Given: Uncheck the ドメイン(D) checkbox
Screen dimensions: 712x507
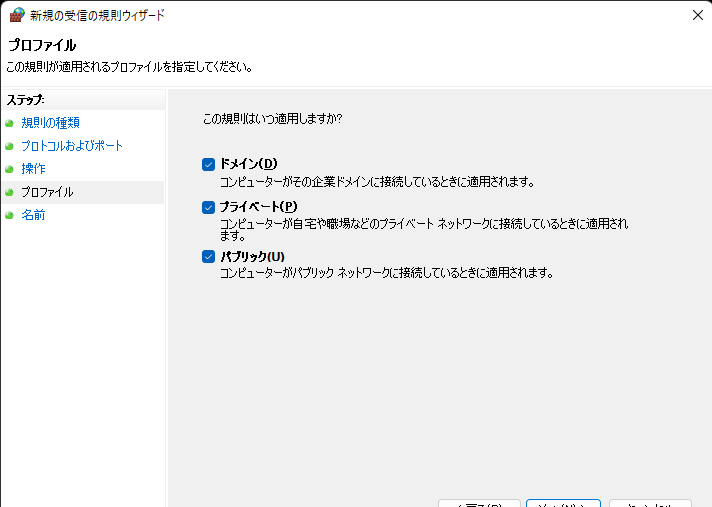Looking at the screenshot, I should [209, 164].
